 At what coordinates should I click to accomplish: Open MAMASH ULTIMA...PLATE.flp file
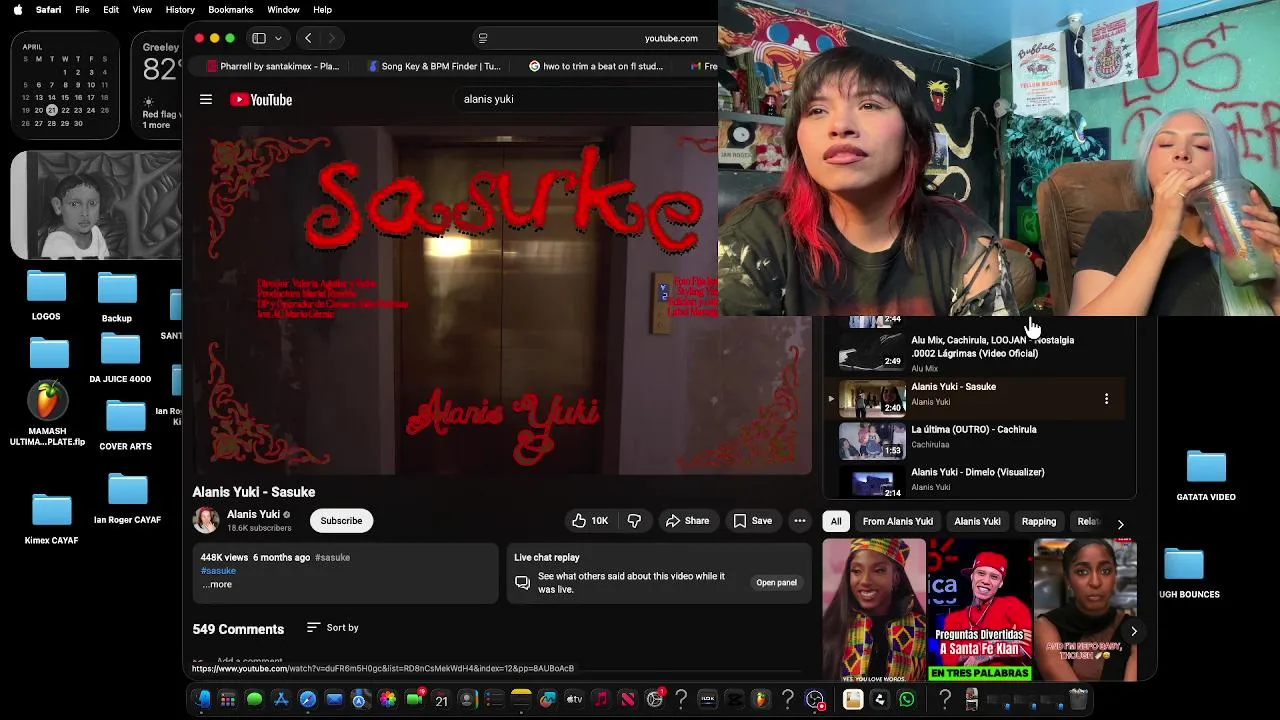pos(47,414)
